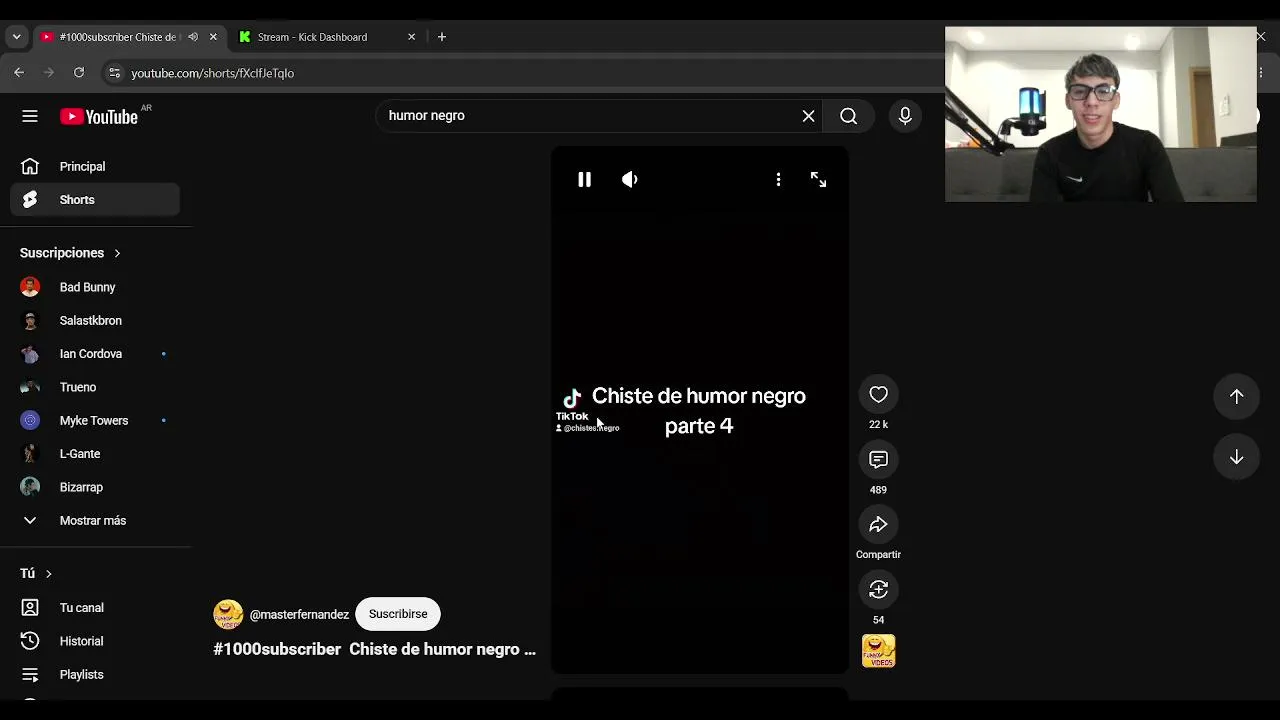This screenshot has width=1280, height=720.
Task: Run the search with magnifier button
Action: (x=848, y=116)
